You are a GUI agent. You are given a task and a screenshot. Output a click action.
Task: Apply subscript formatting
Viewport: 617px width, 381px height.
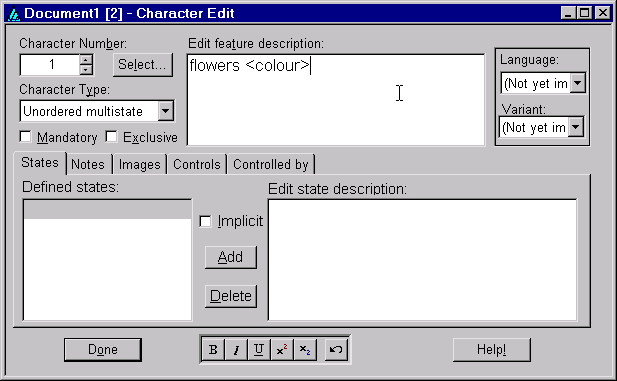(305, 350)
